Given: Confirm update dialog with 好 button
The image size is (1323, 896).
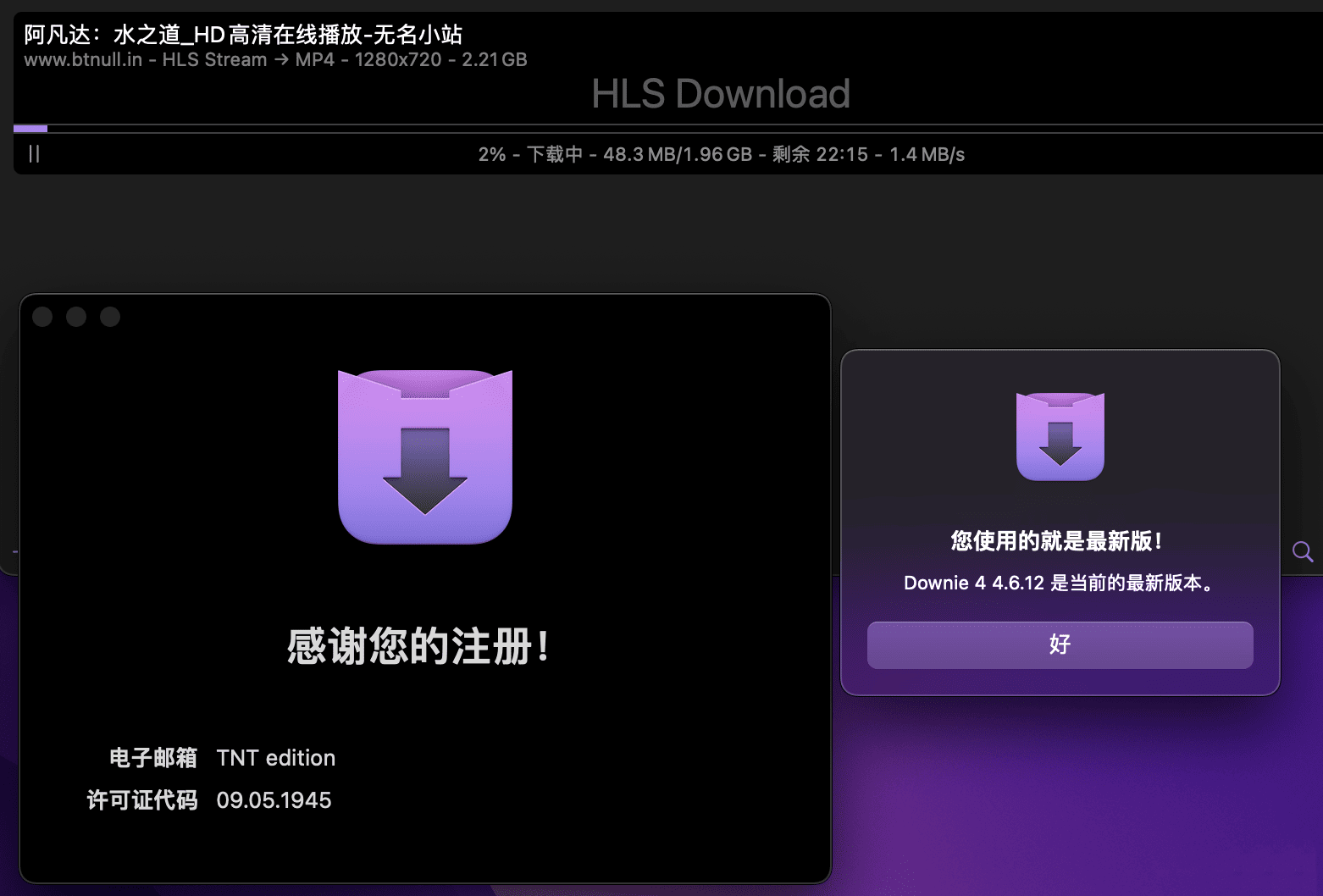Looking at the screenshot, I should pos(1060,644).
